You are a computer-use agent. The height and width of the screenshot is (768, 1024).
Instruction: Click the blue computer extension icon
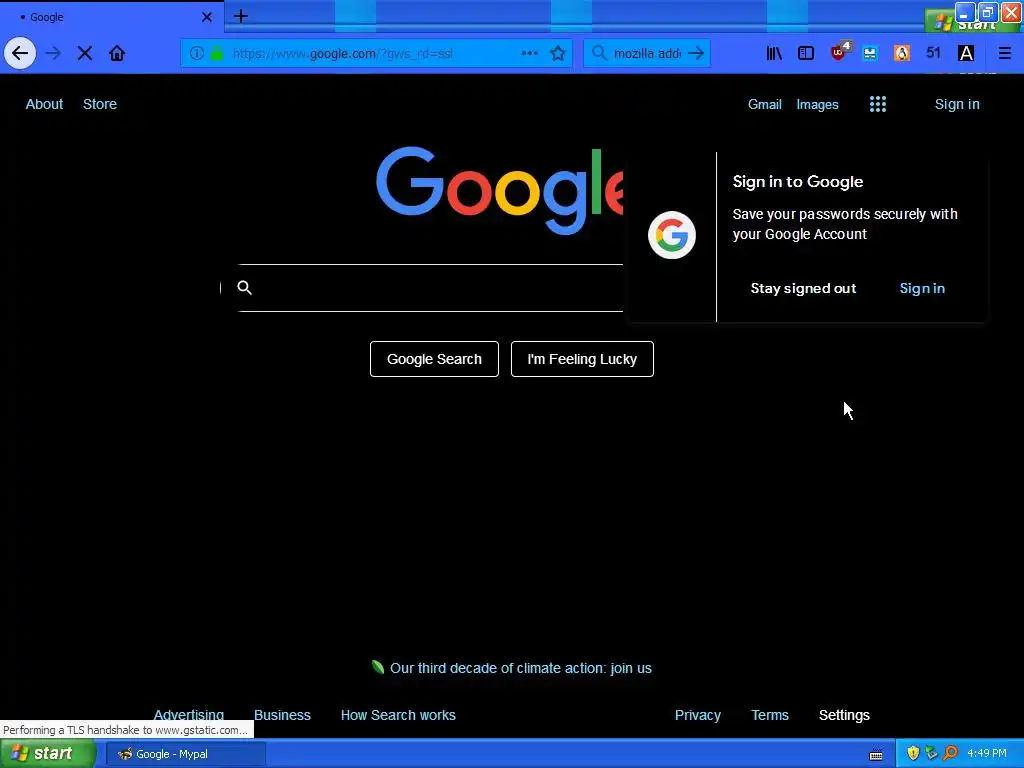(870, 54)
